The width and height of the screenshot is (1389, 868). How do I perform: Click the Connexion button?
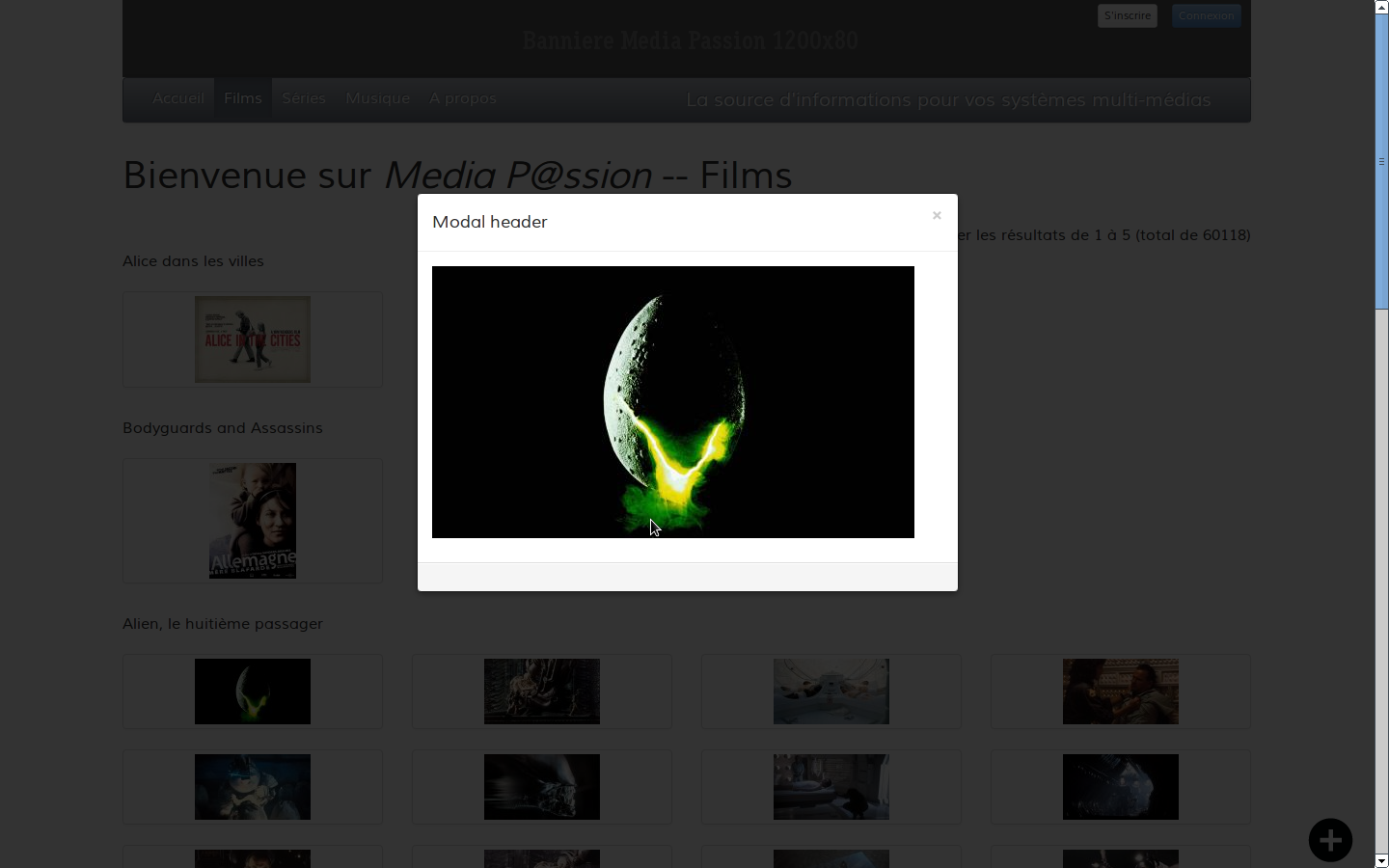click(x=1206, y=15)
